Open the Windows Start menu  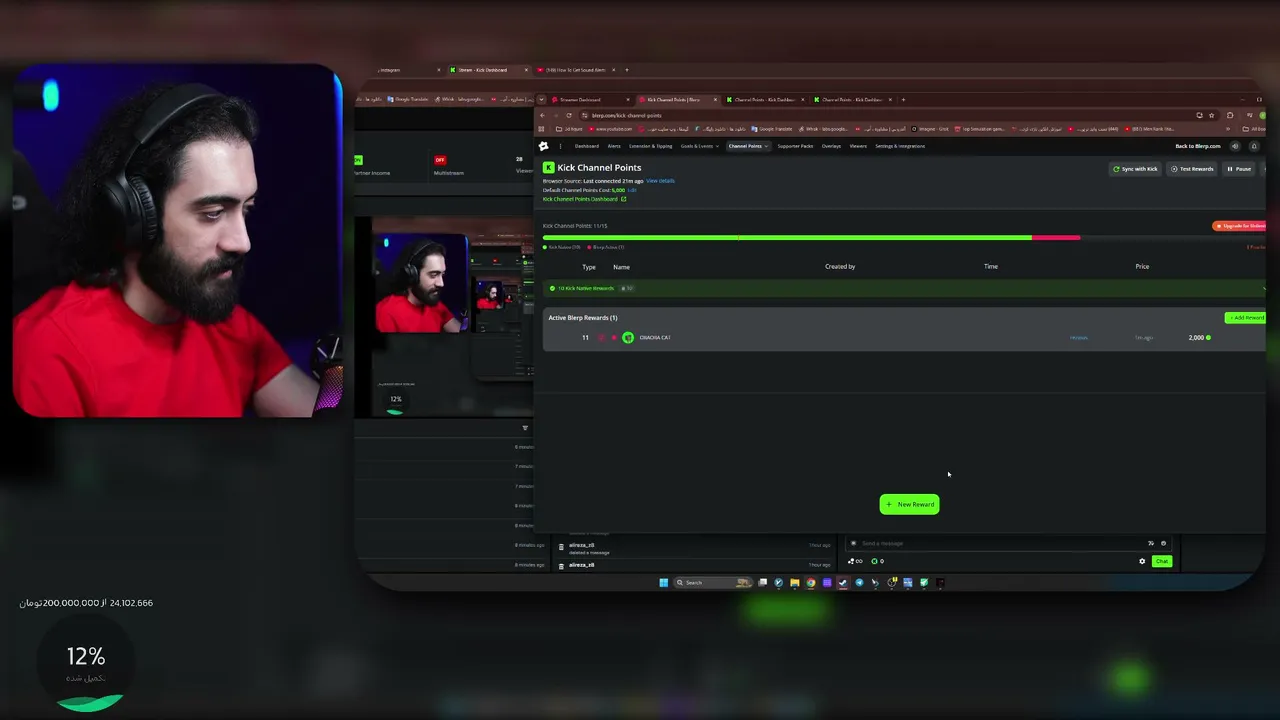pyautogui.click(x=663, y=583)
